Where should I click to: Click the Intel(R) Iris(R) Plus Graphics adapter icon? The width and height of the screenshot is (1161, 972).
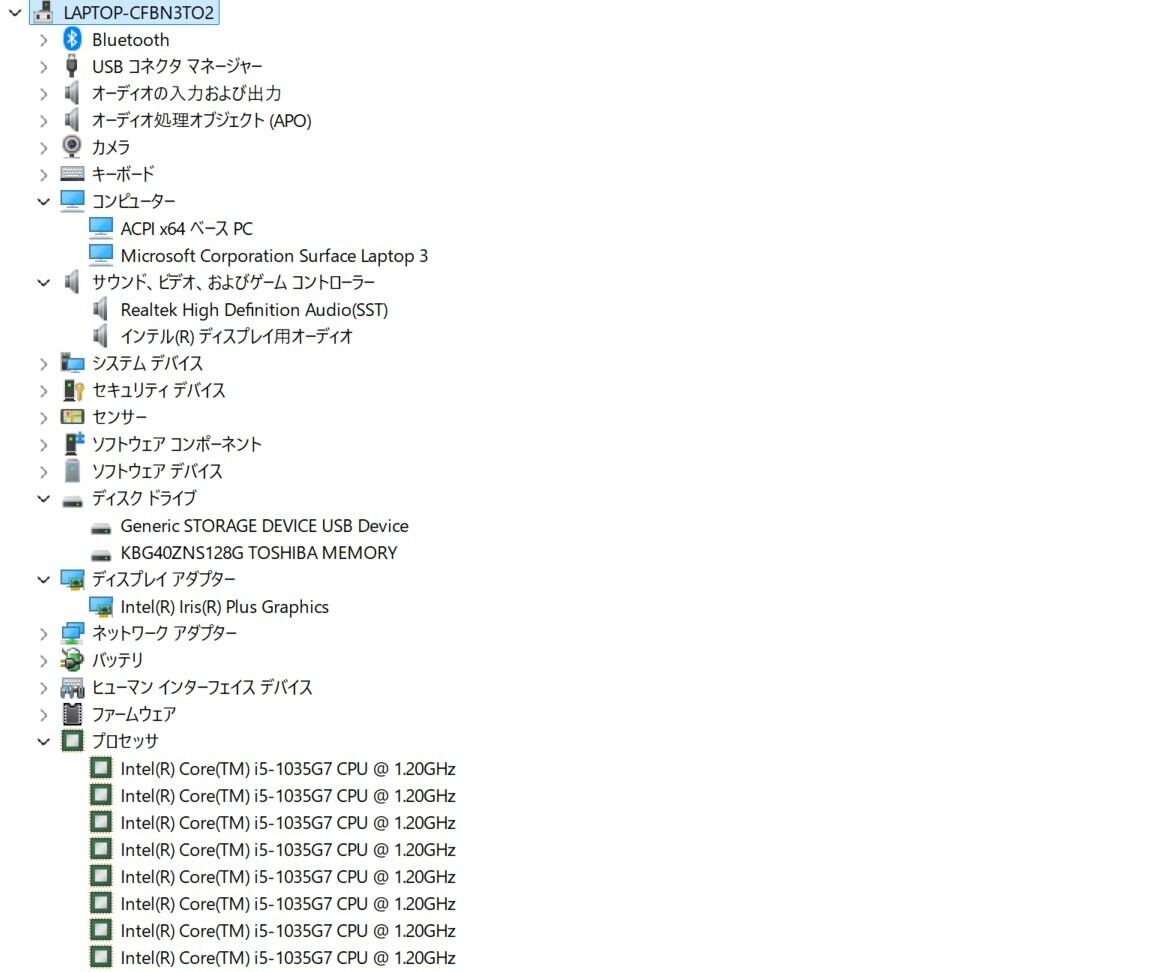tap(101, 607)
